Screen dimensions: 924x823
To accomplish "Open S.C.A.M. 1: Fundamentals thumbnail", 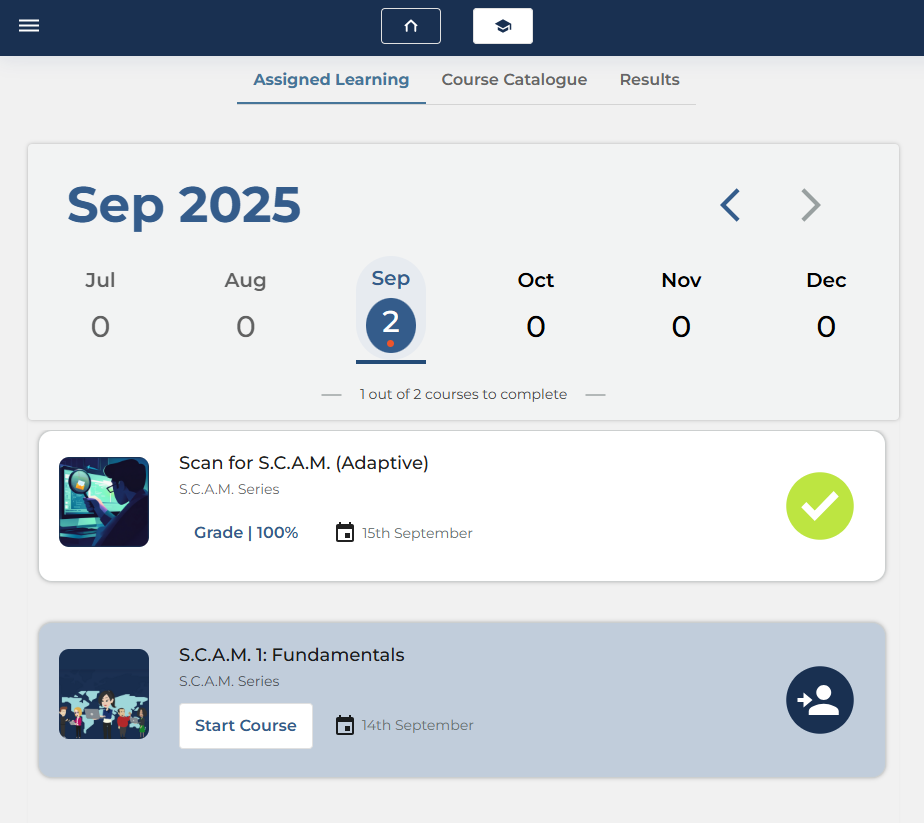I will pyautogui.click(x=104, y=694).
